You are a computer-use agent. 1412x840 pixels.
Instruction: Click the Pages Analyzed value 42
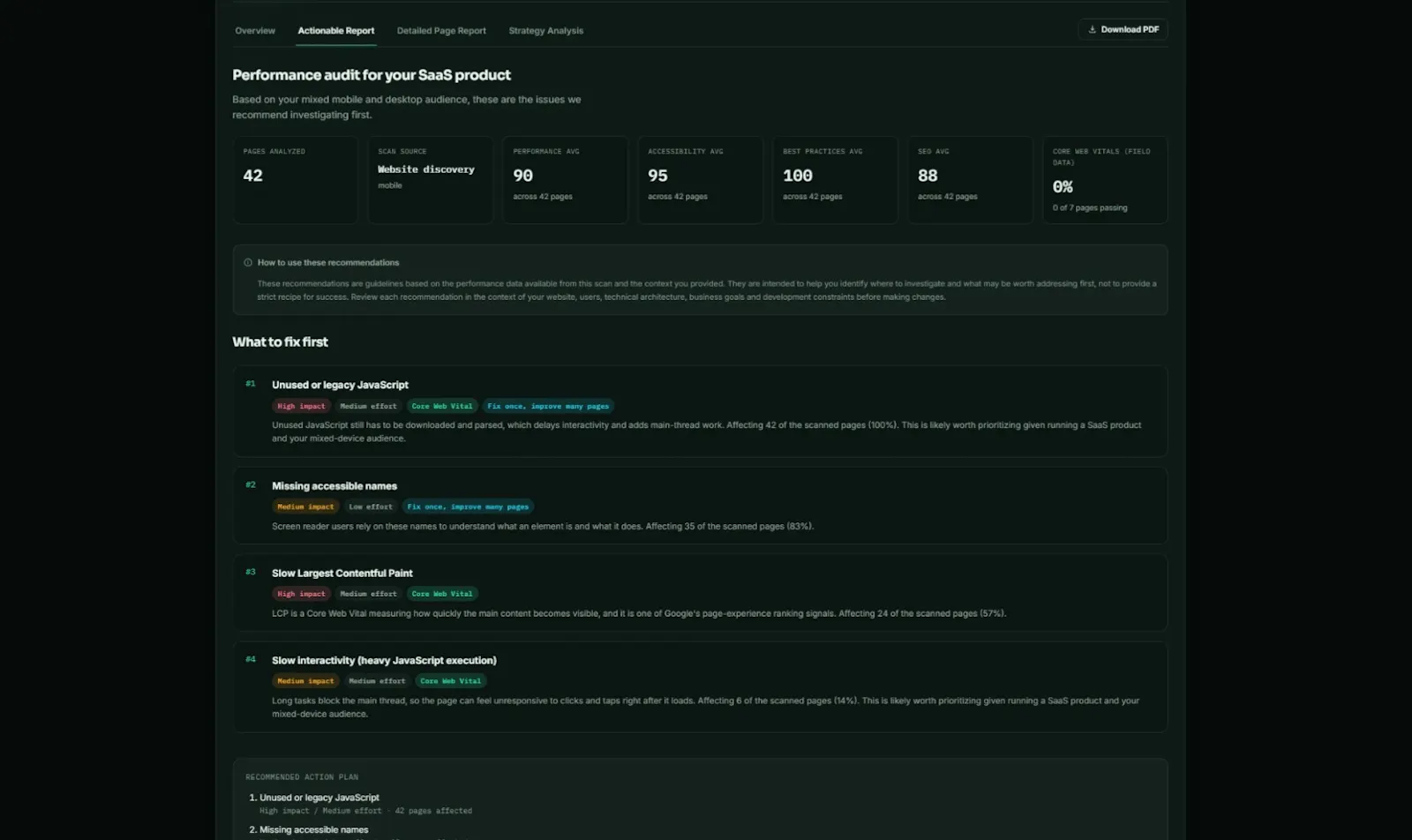pyautogui.click(x=253, y=176)
